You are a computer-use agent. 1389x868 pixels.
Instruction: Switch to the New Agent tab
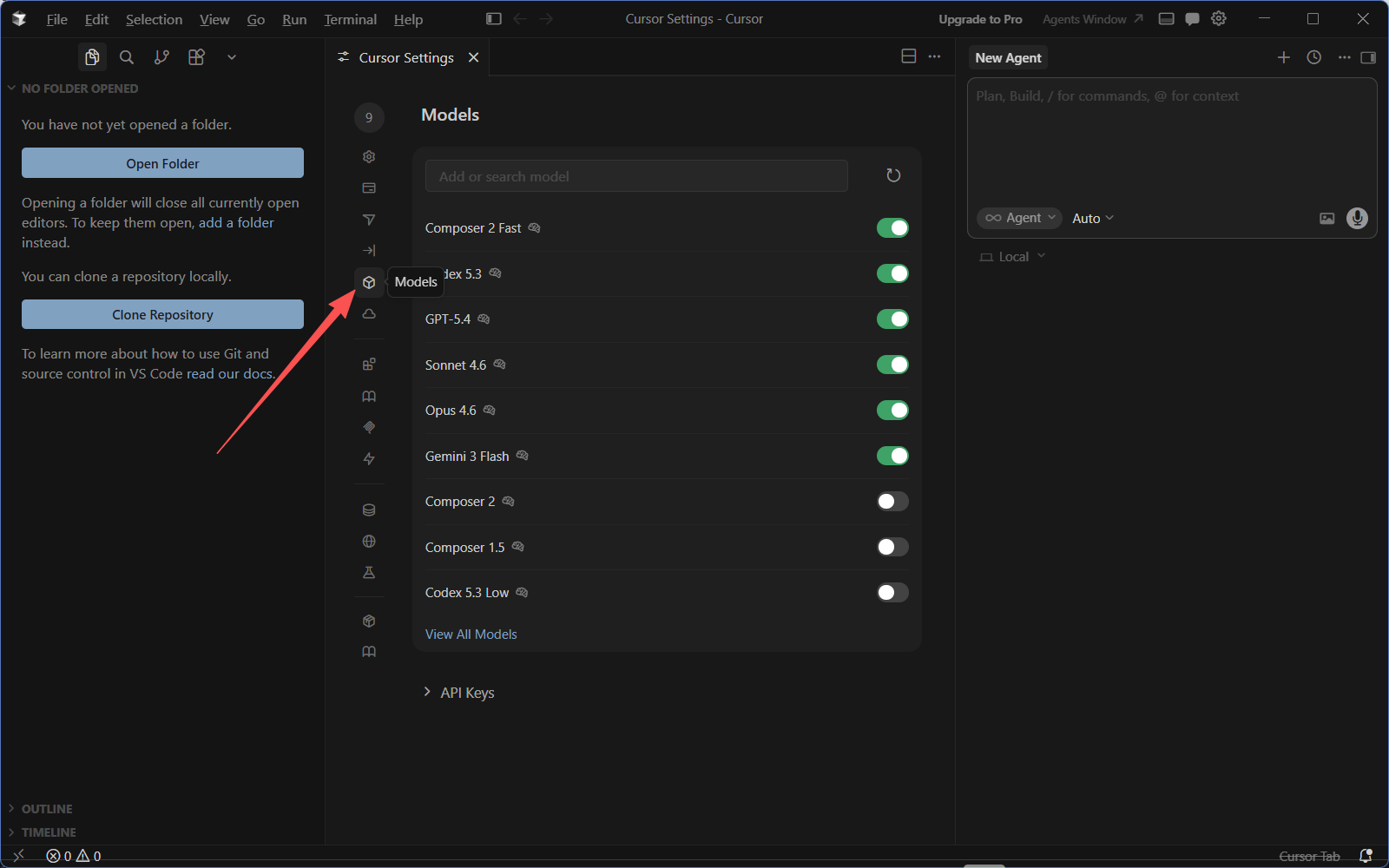(x=1008, y=57)
